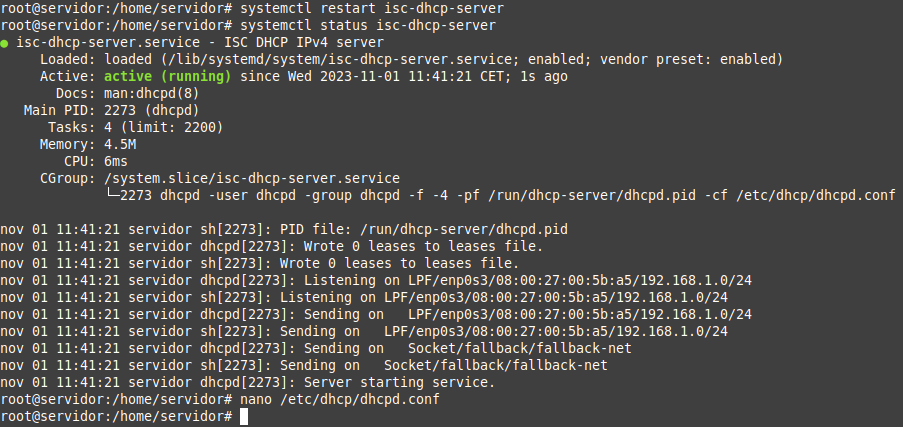The height and width of the screenshot is (427, 903).
Task: Click the CPU 6ms value
Action: pyautogui.click(x=116, y=161)
